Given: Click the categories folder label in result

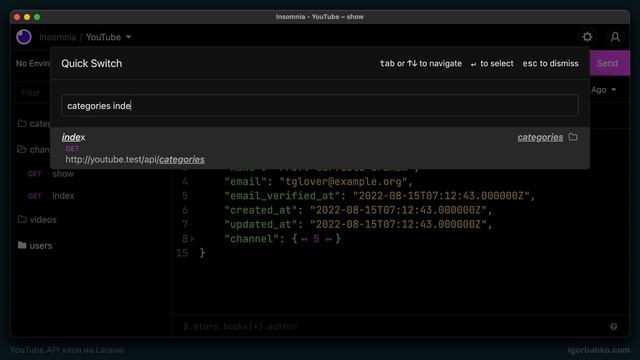Looking at the screenshot, I should click(x=540, y=137).
